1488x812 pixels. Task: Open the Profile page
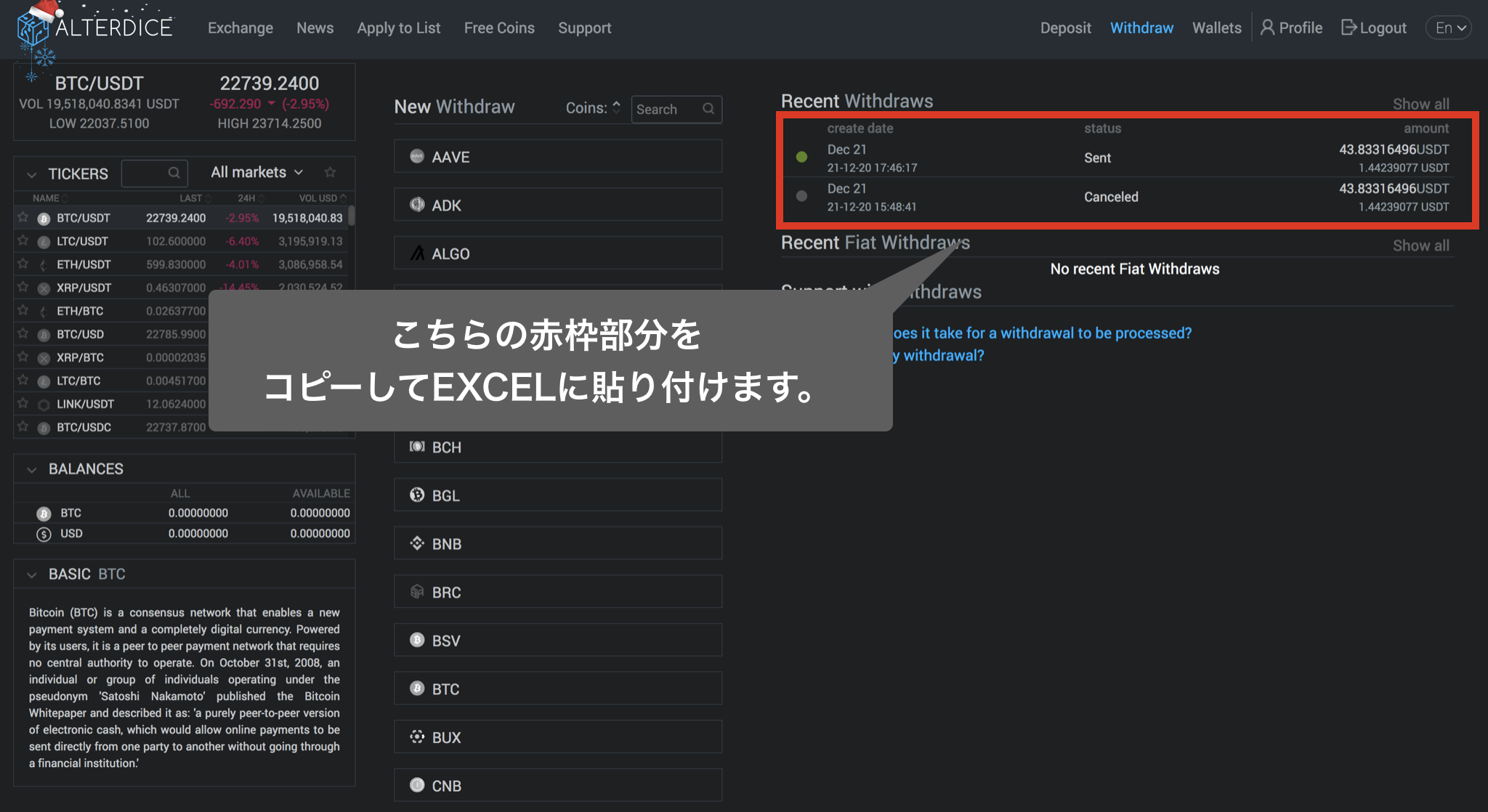coord(1291,28)
